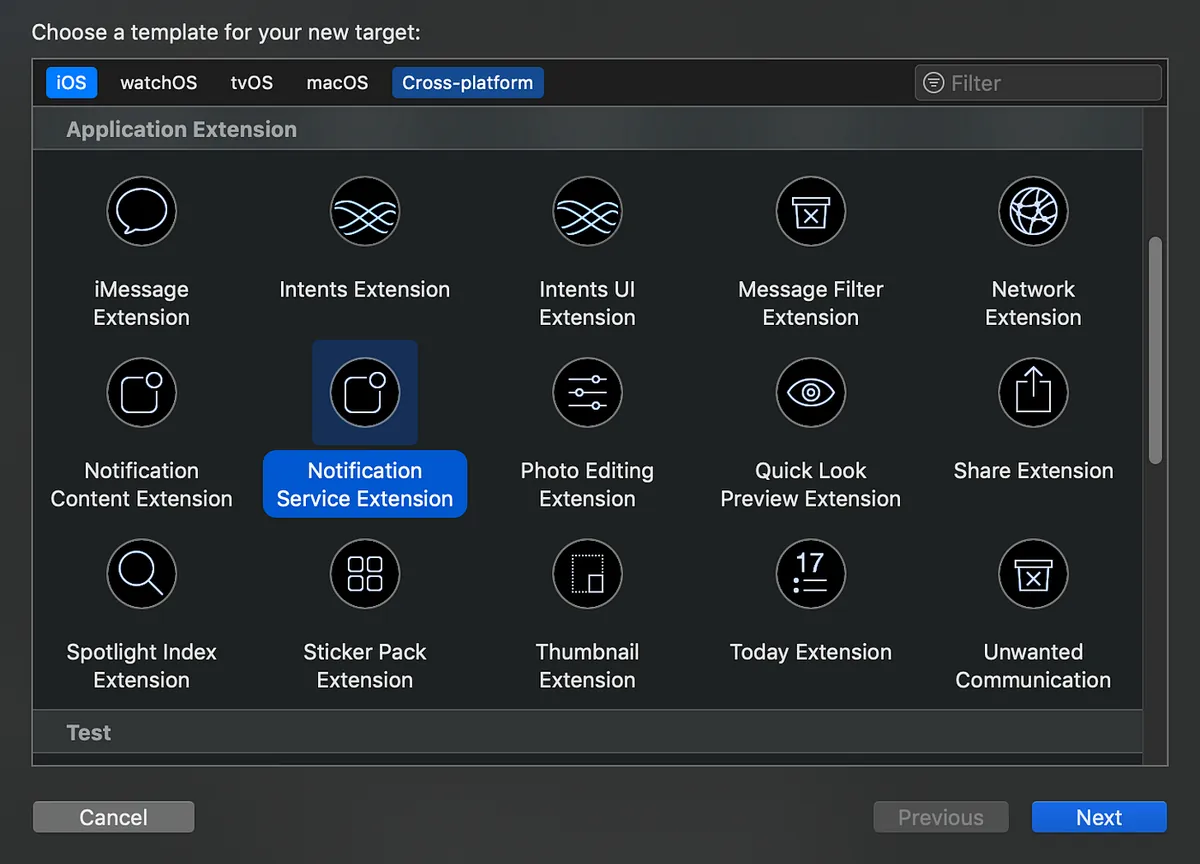The width and height of the screenshot is (1200, 864).
Task: Select the Quick Look Preview Extension eye icon
Action: point(810,392)
